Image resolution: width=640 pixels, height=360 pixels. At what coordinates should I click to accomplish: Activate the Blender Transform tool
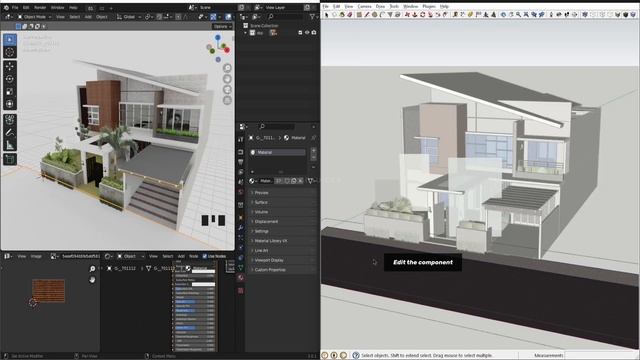point(10,104)
